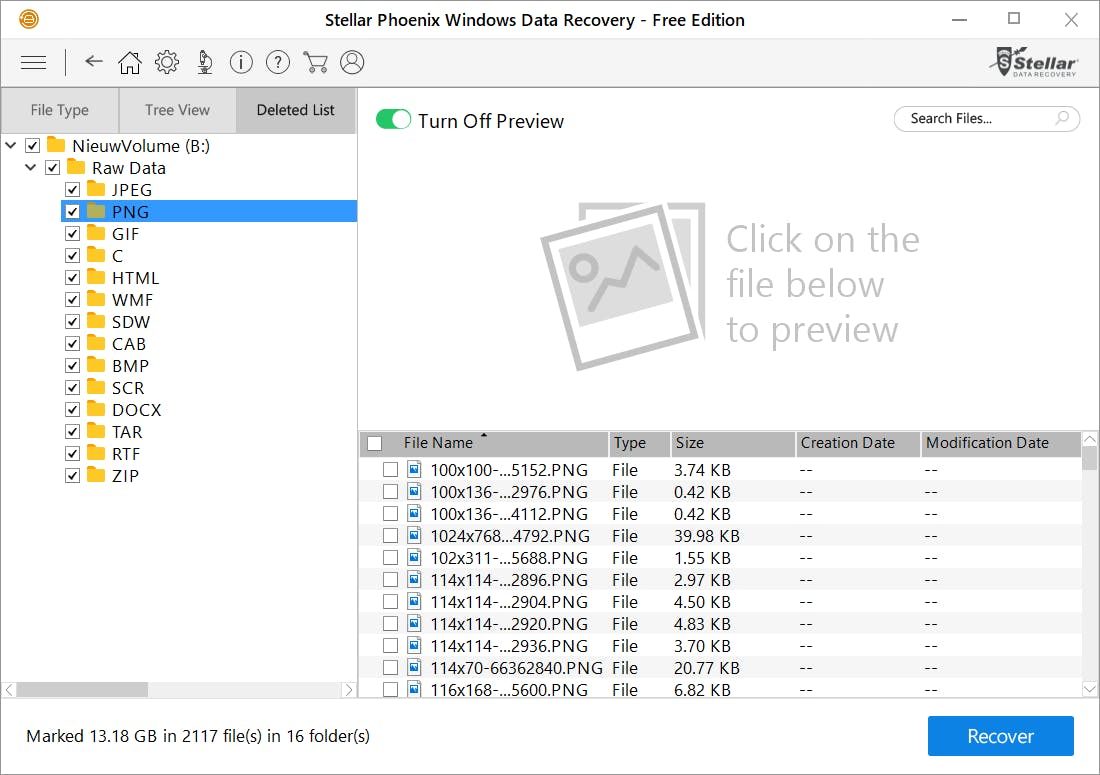Select the TAR folder in tree

click(126, 431)
